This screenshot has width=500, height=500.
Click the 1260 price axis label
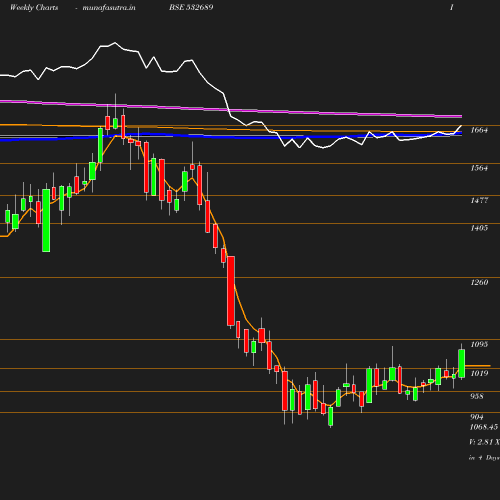coord(479,282)
